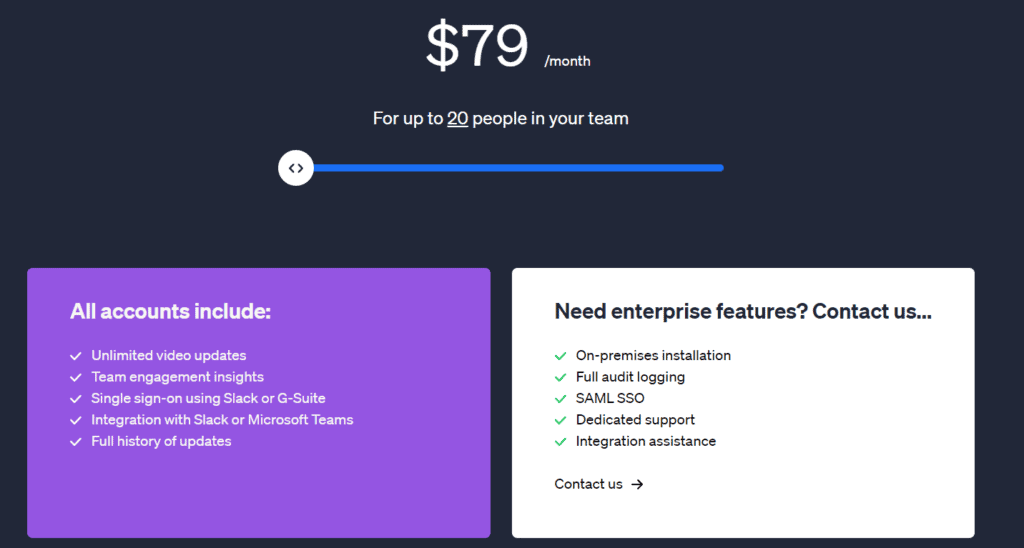
Task: Click green checkmark next to Dedicated support
Action: (x=560, y=421)
